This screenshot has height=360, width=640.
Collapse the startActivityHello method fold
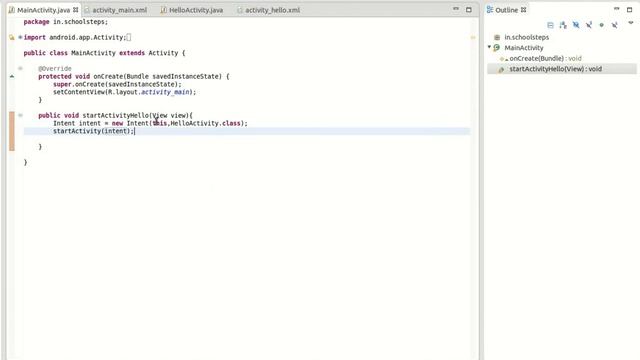20,115
